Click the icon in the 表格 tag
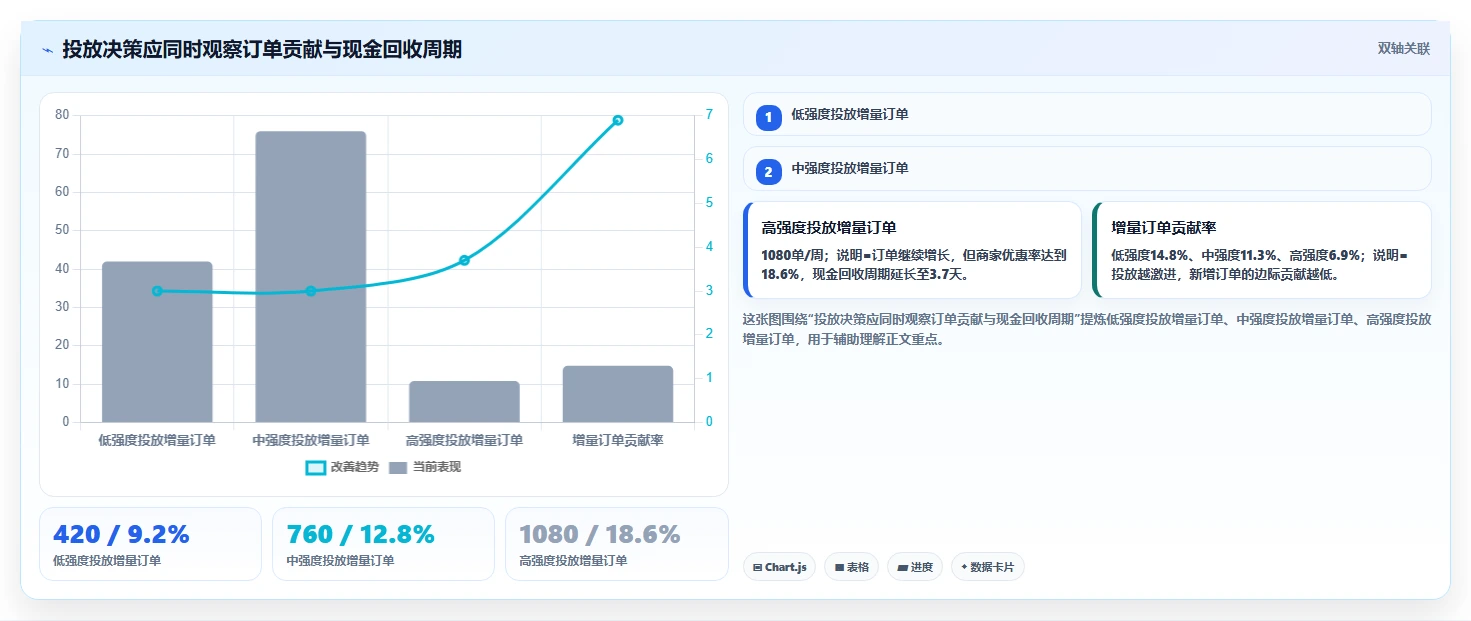This screenshot has width=1471, height=621. (839, 567)
